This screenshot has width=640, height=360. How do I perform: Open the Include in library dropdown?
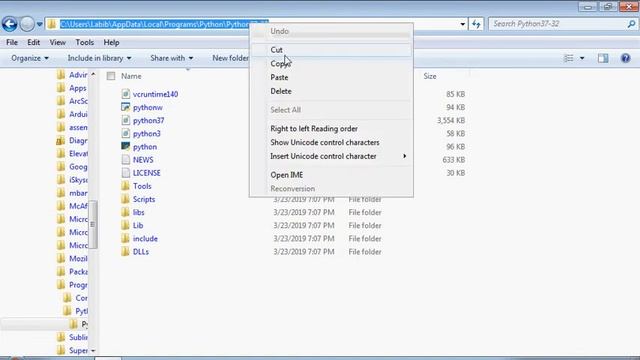[x=99, y=58]
